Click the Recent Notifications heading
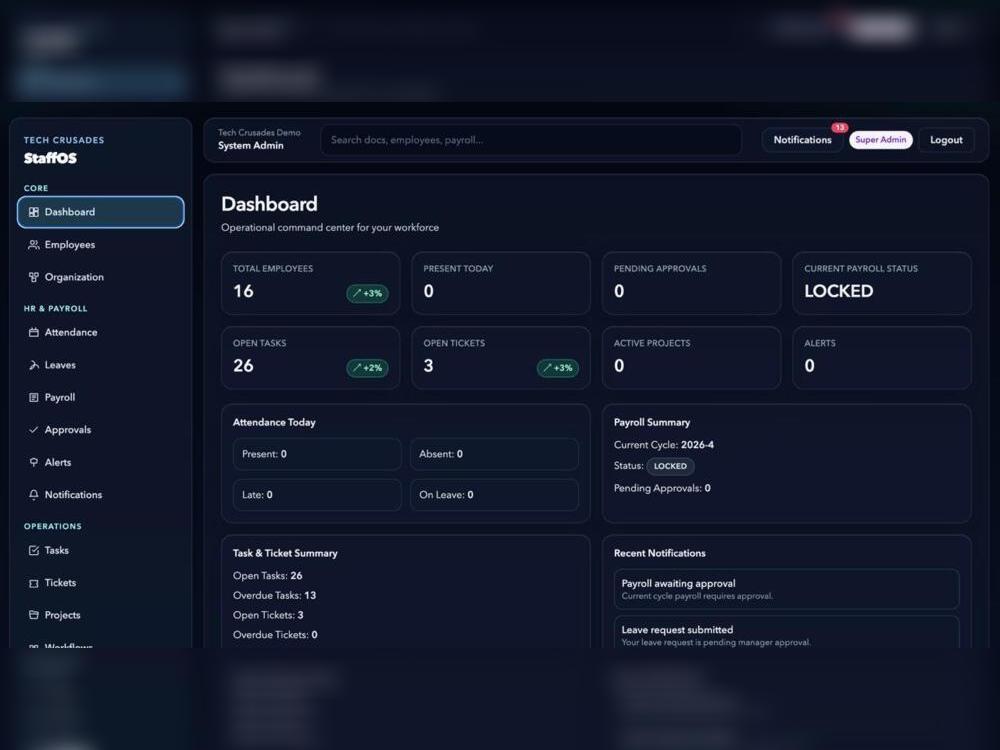The image size is (1000, 750). tap(659, 553)
